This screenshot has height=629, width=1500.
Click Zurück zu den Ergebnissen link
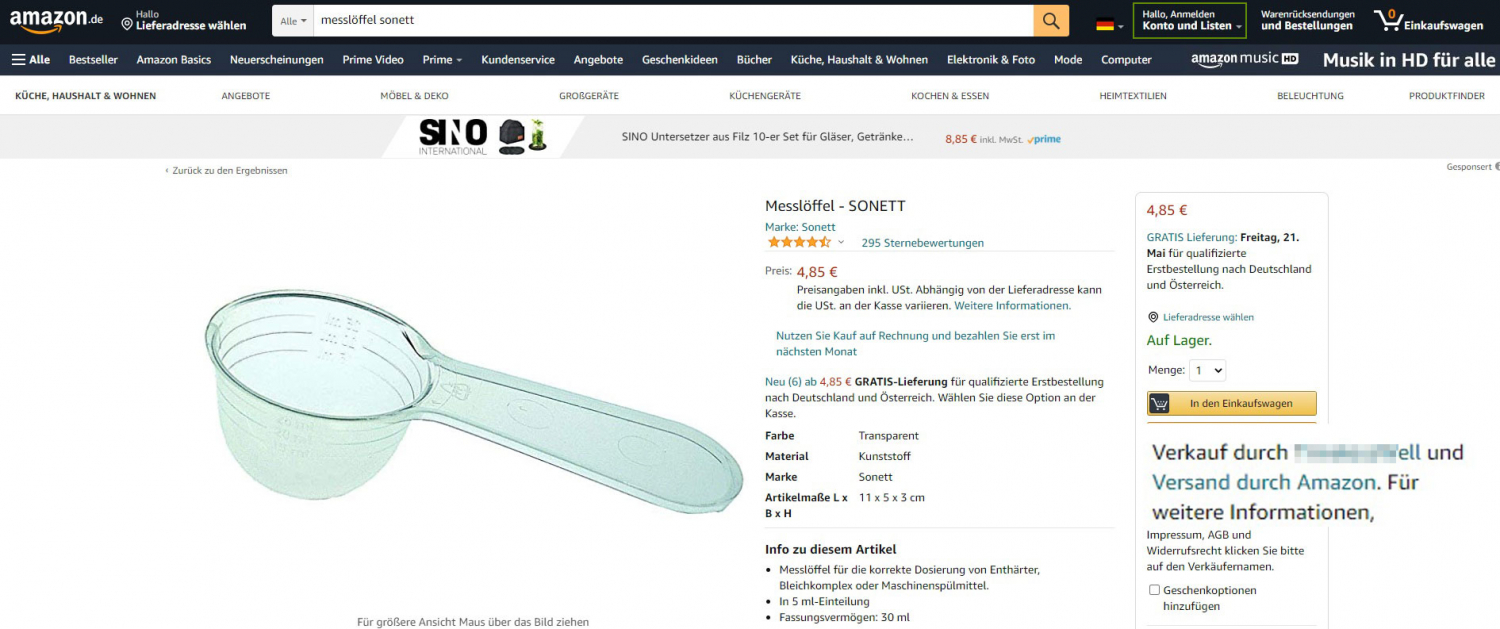point(226,171)
